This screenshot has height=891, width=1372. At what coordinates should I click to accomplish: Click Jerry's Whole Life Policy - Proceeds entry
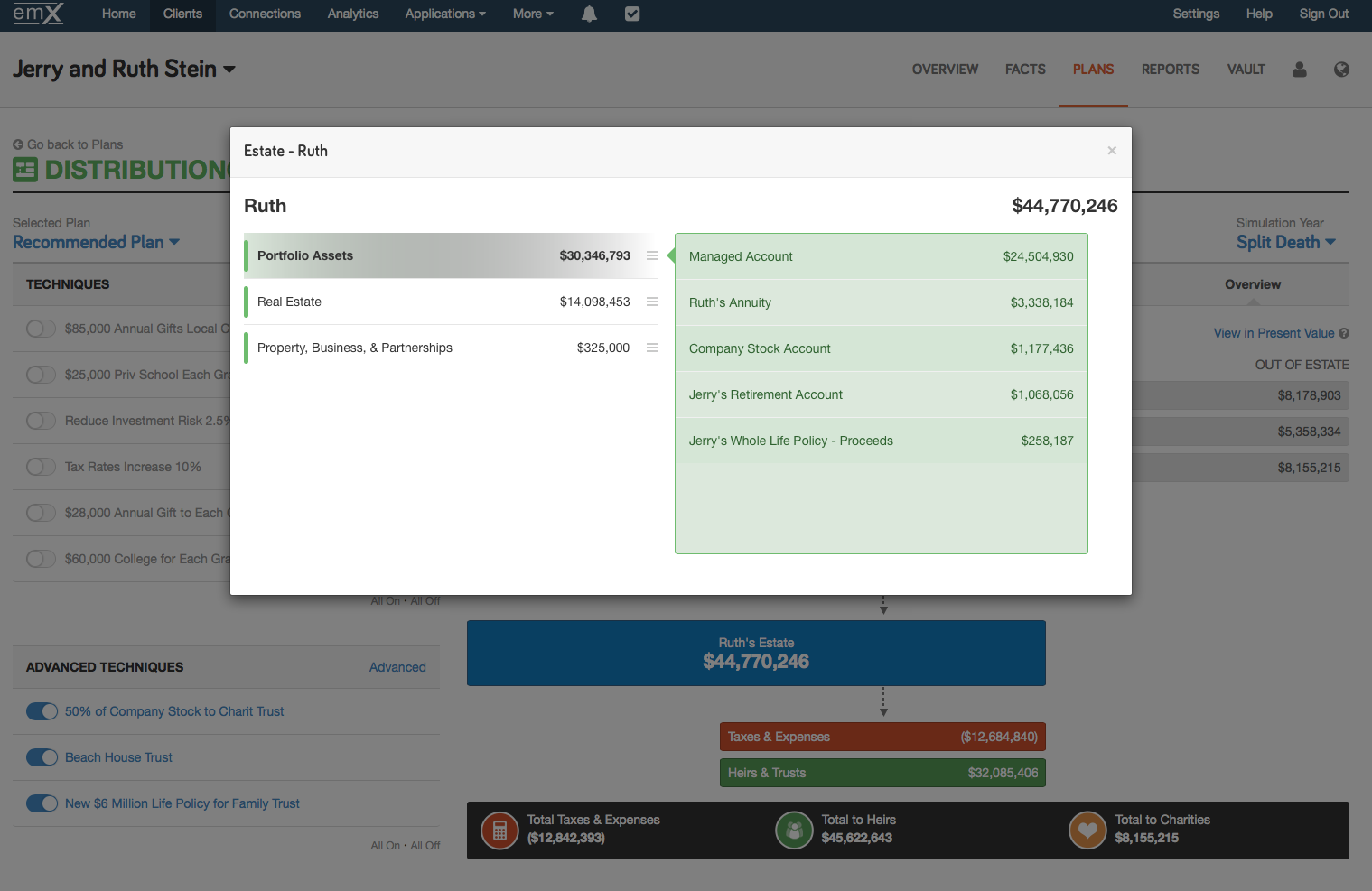click(882, 441)
